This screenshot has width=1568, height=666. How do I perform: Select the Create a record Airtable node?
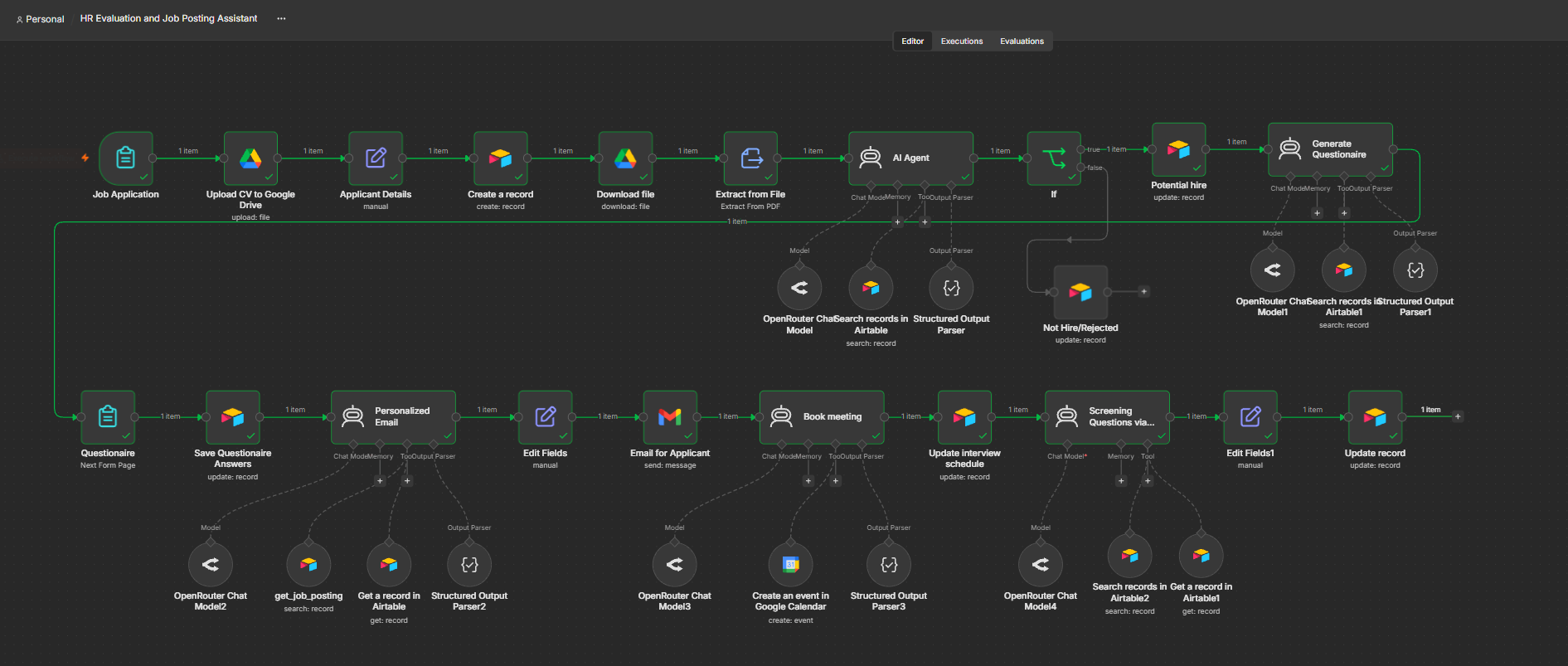coord(500,158)
